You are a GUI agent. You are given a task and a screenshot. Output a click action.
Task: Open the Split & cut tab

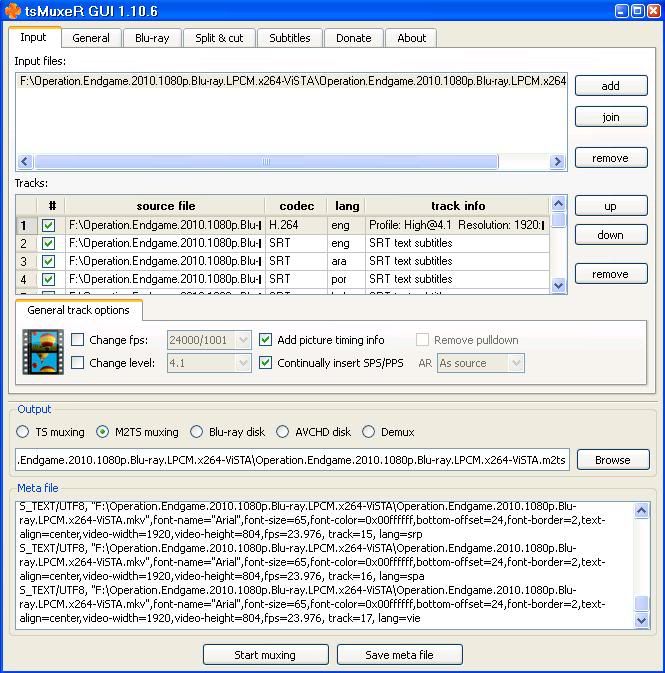pyautogui.click(x=219, y=38)
